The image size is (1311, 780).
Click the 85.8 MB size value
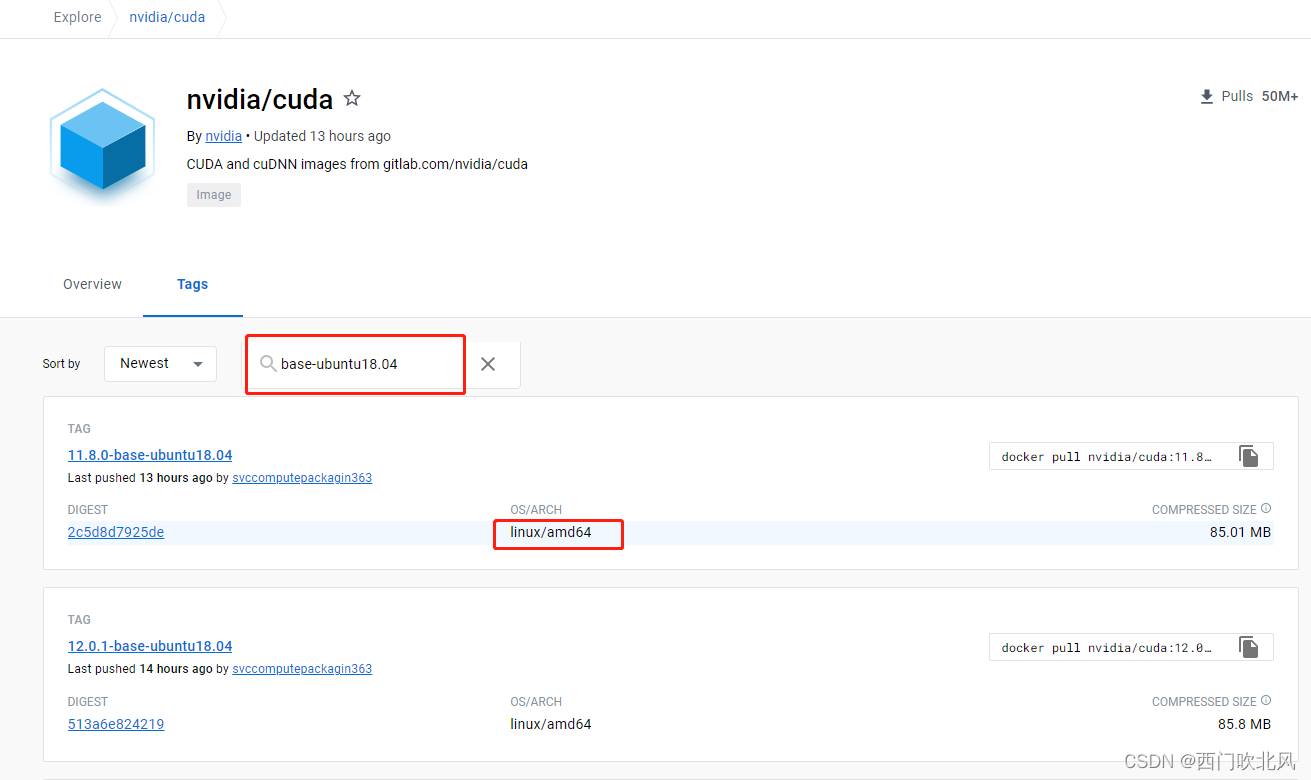[1244, 724]
